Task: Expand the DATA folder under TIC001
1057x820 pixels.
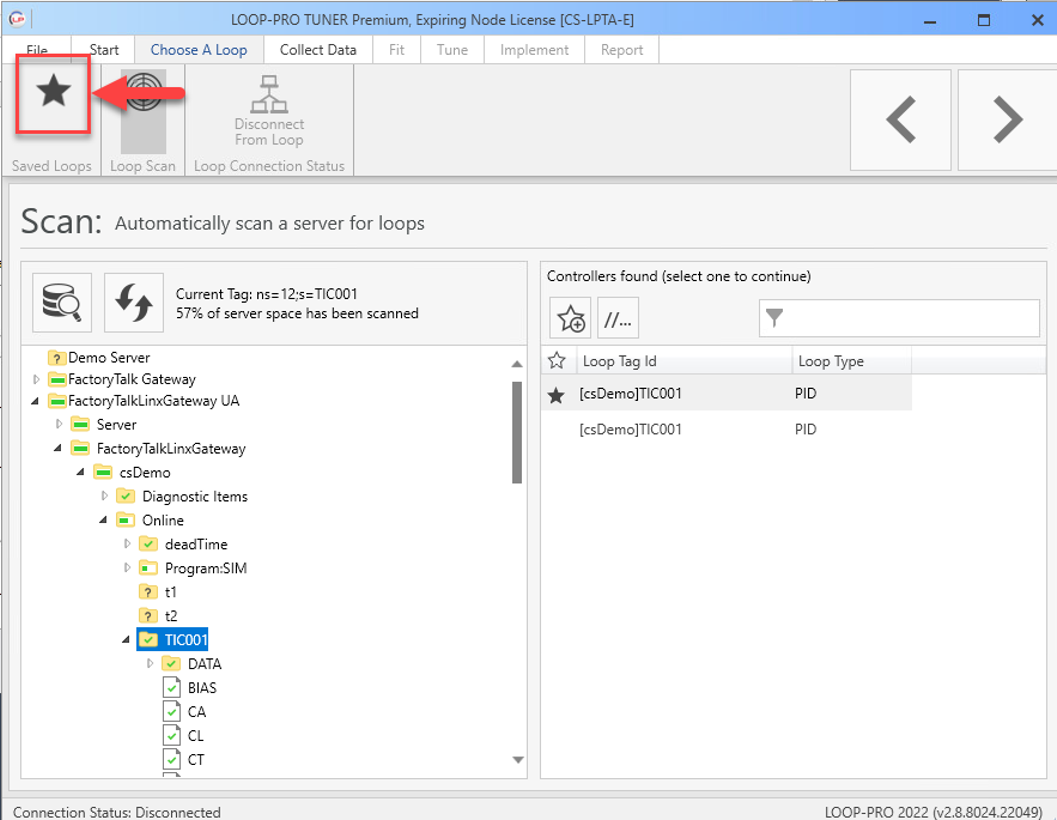Action: coord(150,664)
